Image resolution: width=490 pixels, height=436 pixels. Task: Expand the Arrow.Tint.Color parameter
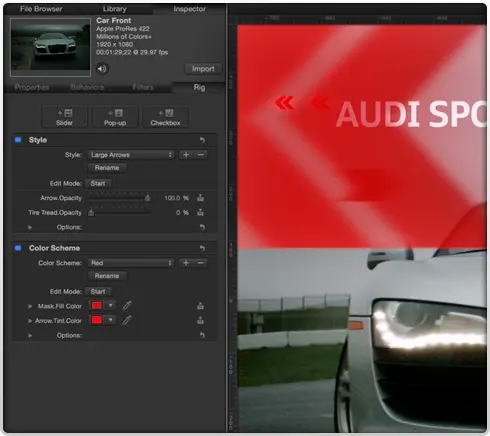coord(30,321)
